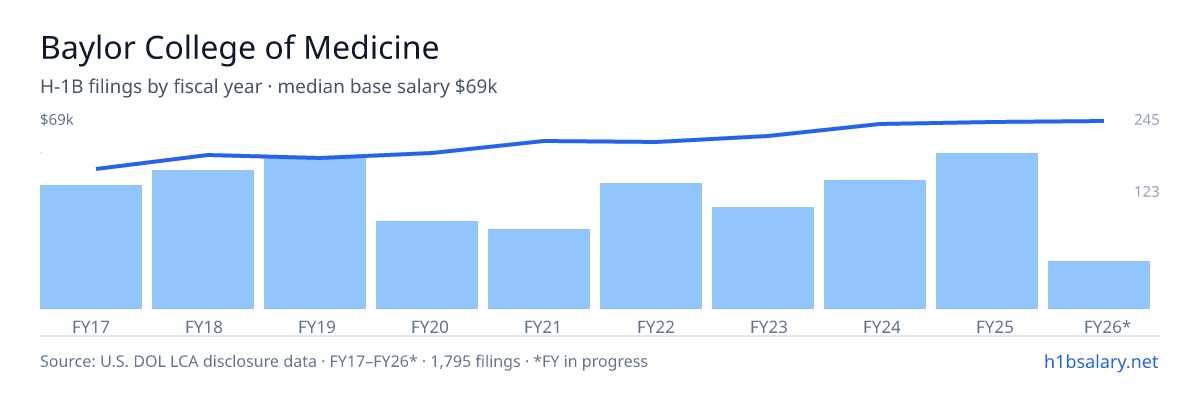The width and height of the screenshot is (1200, 400).
Task: Click the $69k salary axis label
Action: [57, 120]
